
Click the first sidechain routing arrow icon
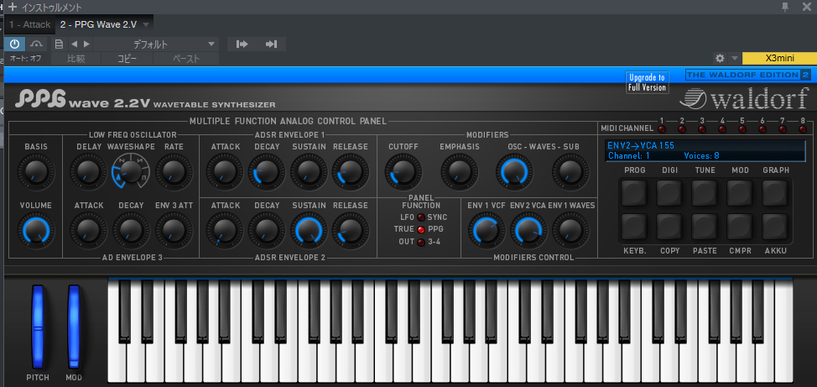click(242, 44)
